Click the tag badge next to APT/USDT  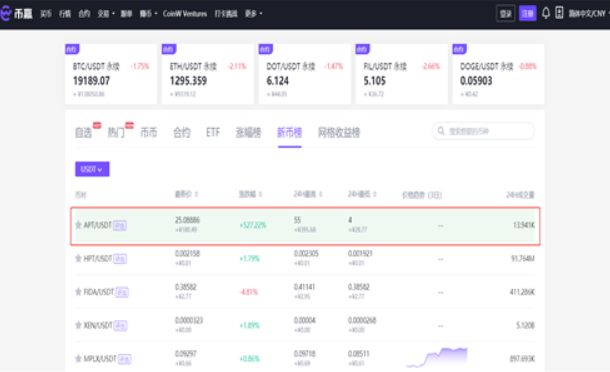pyautogui.click(x=120, y=225)
